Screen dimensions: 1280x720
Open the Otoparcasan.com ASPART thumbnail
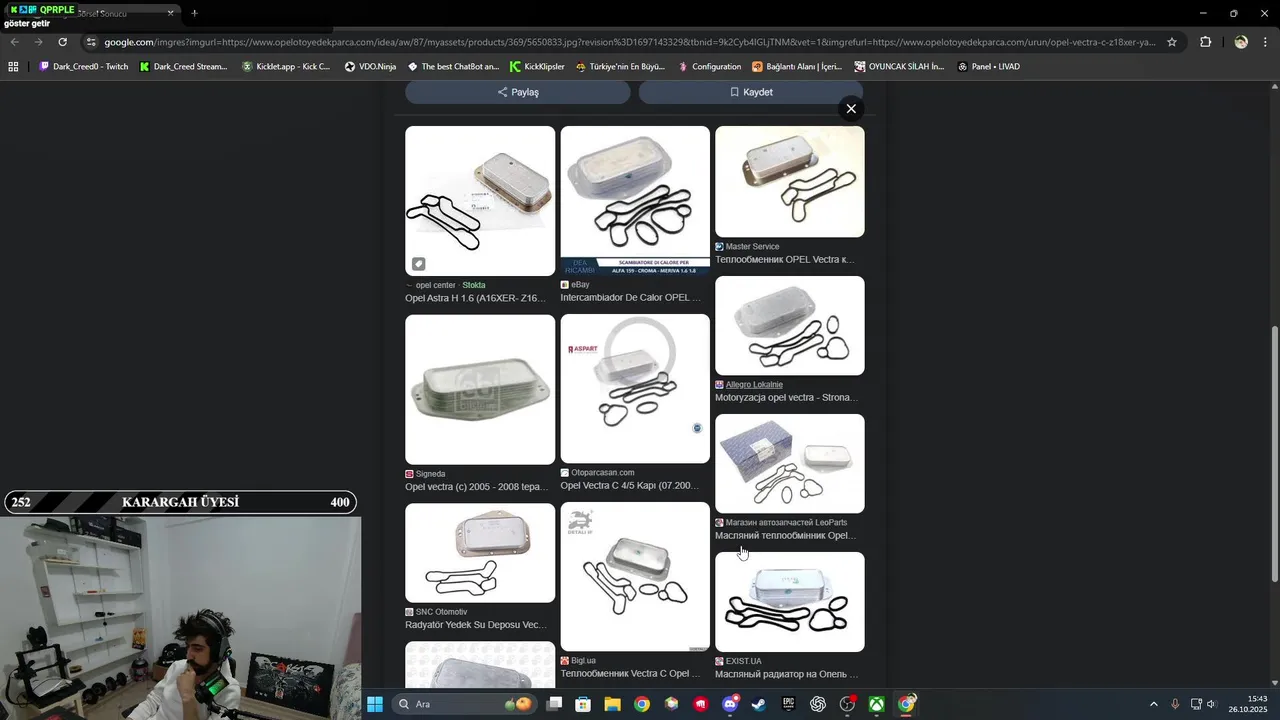coord(635,389)
